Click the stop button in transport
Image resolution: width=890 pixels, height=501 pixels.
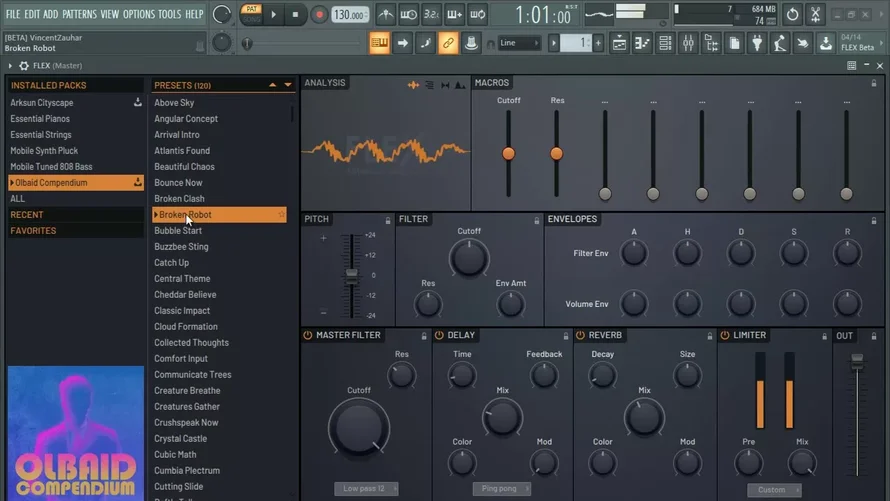(296, 15)
